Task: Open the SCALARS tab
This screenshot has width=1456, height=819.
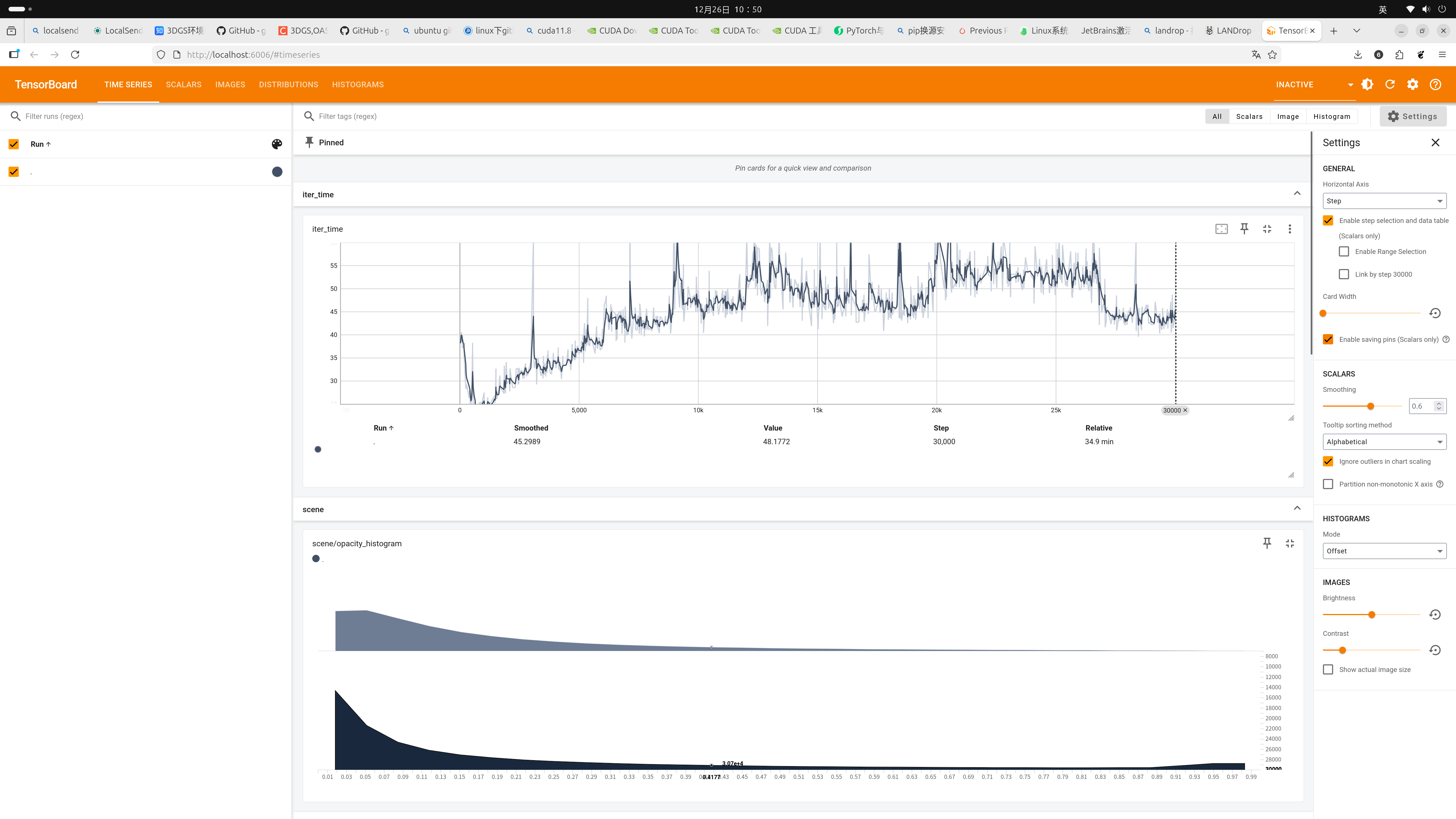Action: (183, 84)
